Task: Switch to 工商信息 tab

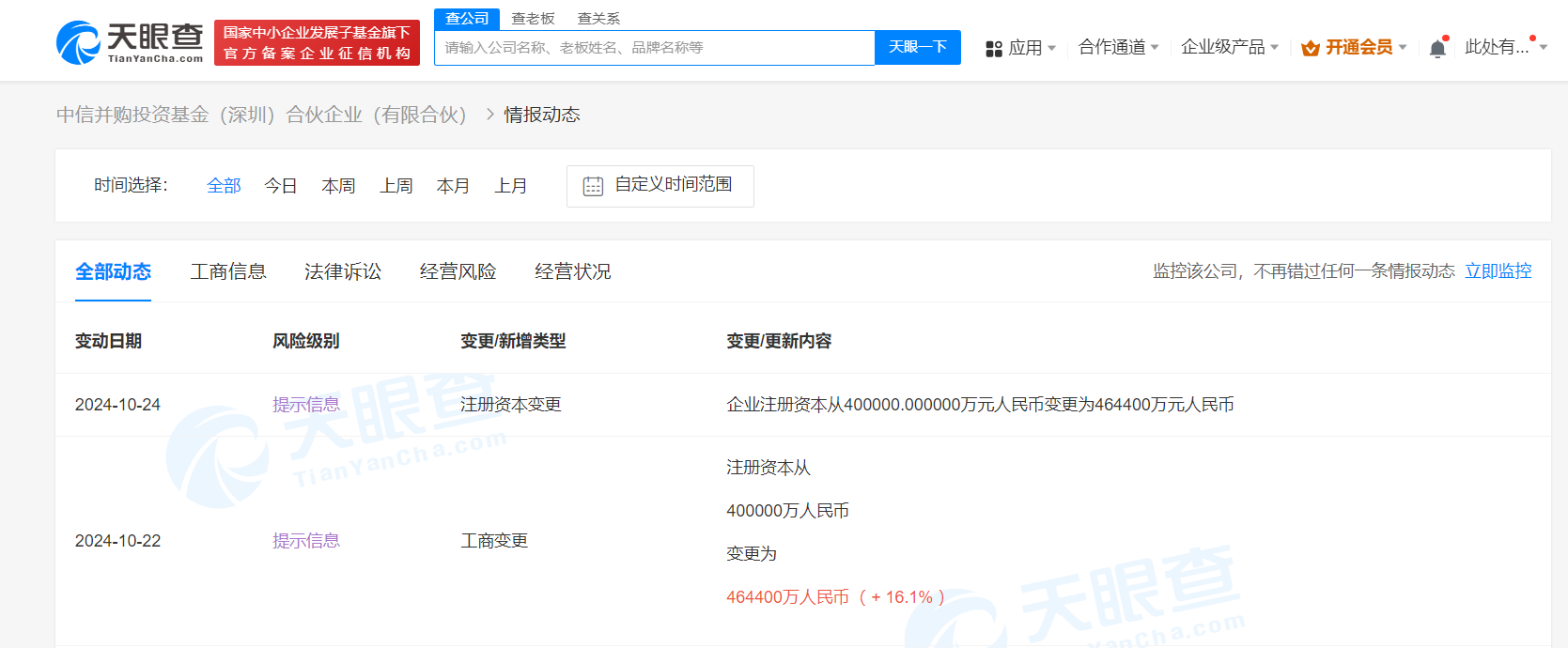Action: point(228,271)
